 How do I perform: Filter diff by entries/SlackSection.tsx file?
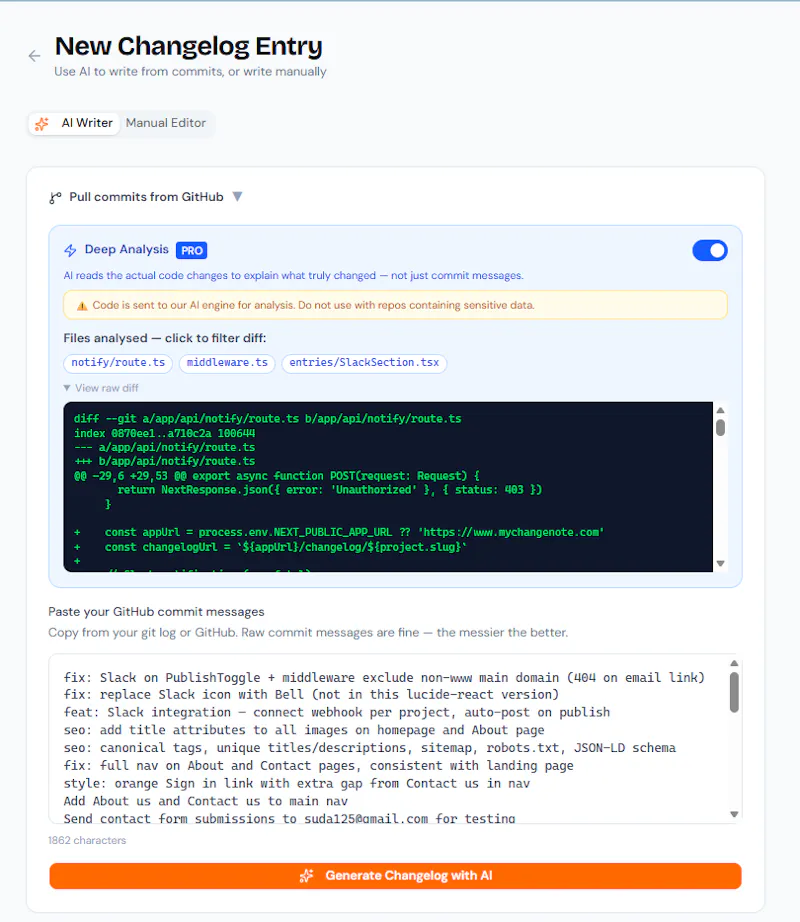[x=364, y=363]
